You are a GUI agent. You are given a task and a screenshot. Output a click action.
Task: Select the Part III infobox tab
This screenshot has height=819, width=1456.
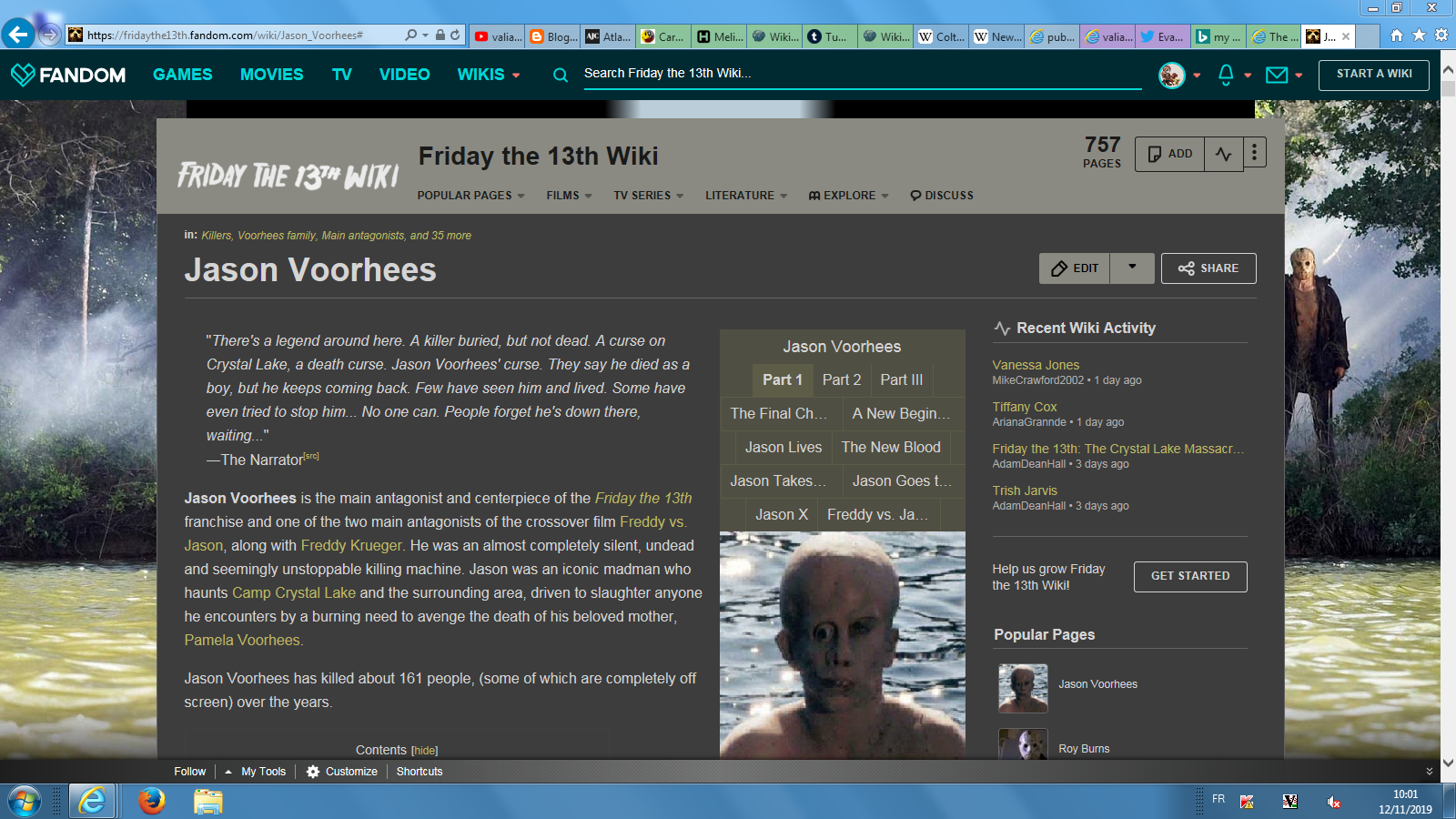tap(901, 380)
